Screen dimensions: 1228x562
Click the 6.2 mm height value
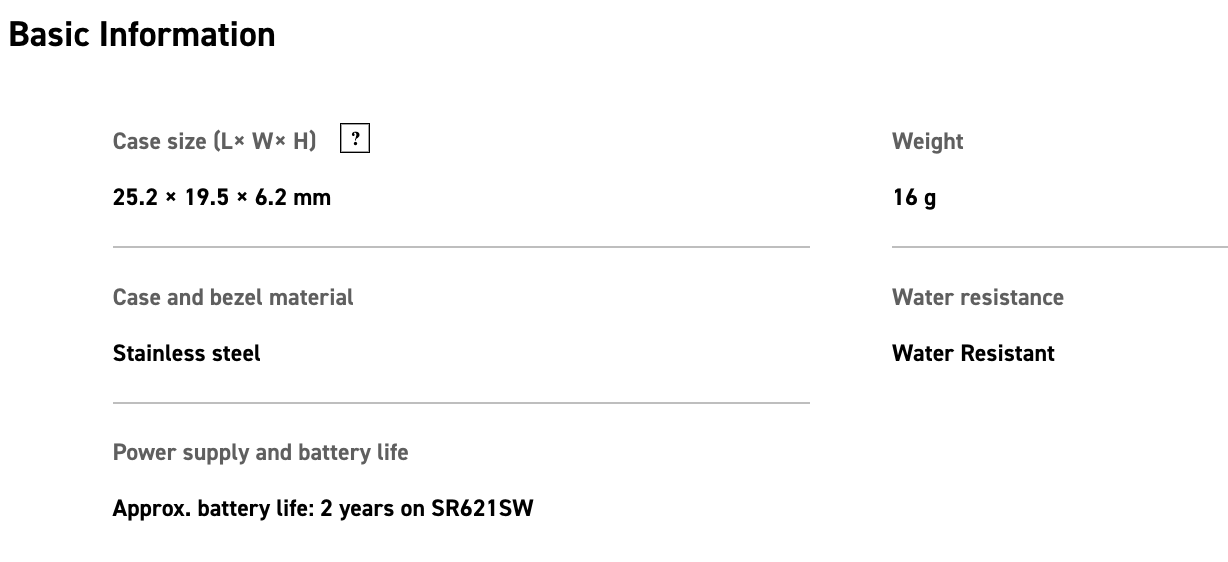[292, 197]
